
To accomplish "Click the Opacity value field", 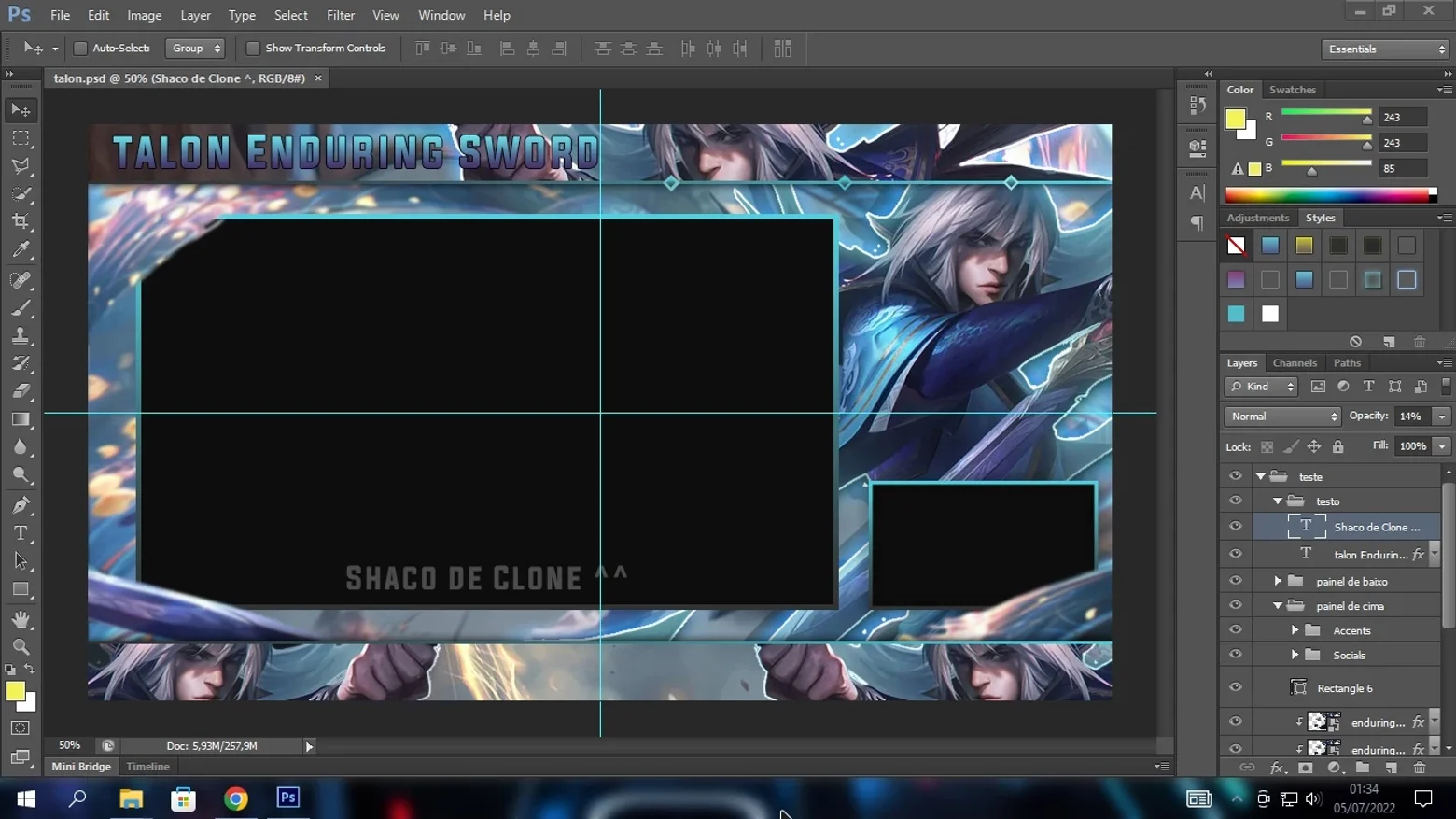I will [1411, 417].
